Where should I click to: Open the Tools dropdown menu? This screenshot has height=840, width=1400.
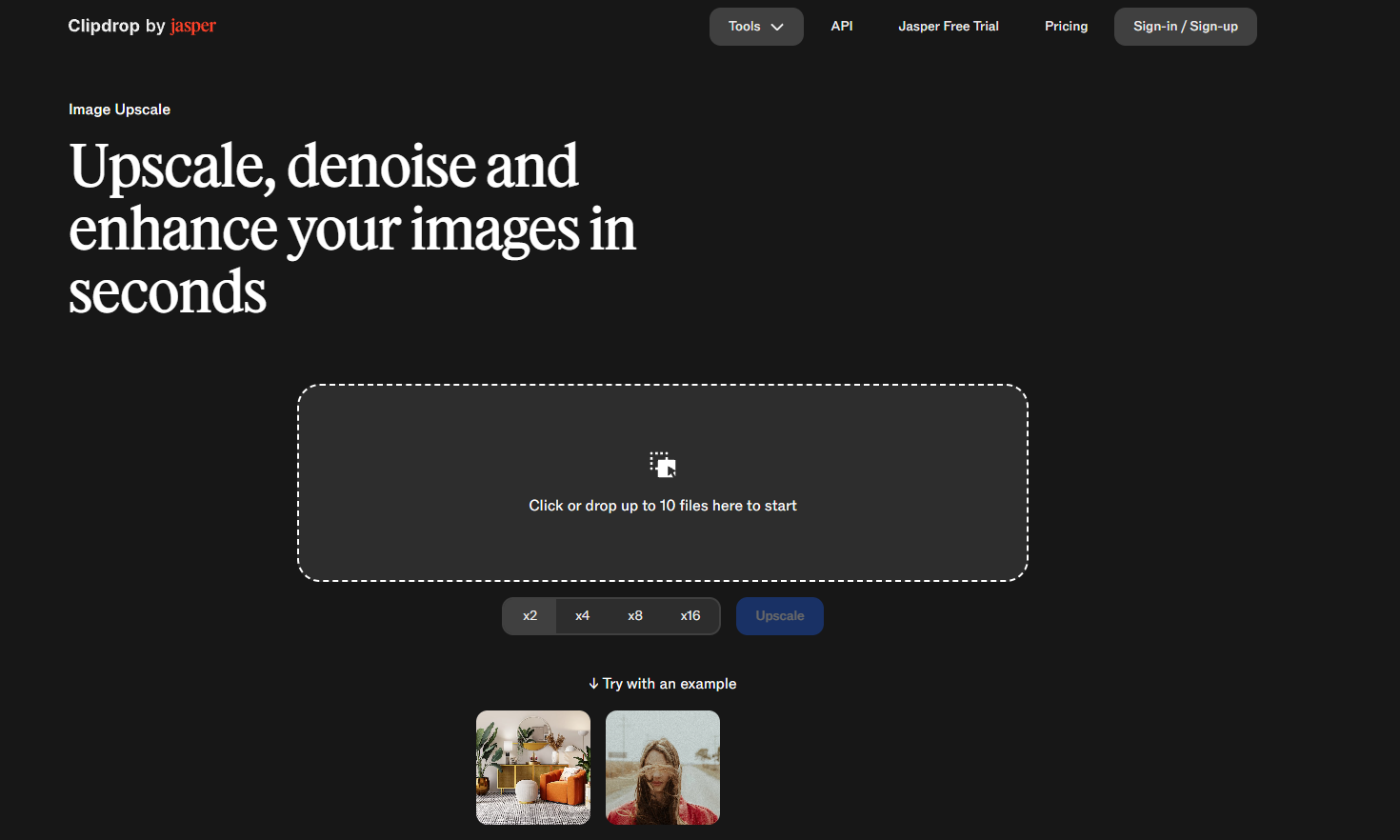tap(756, 27)
